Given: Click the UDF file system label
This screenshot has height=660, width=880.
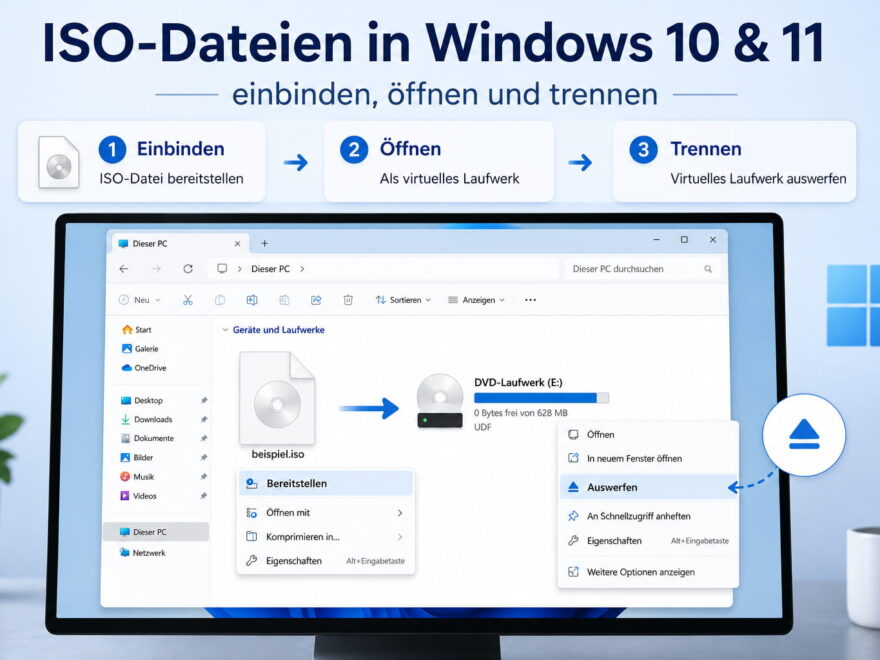Looking at the screenshot, I should click(x=483, y=427).
